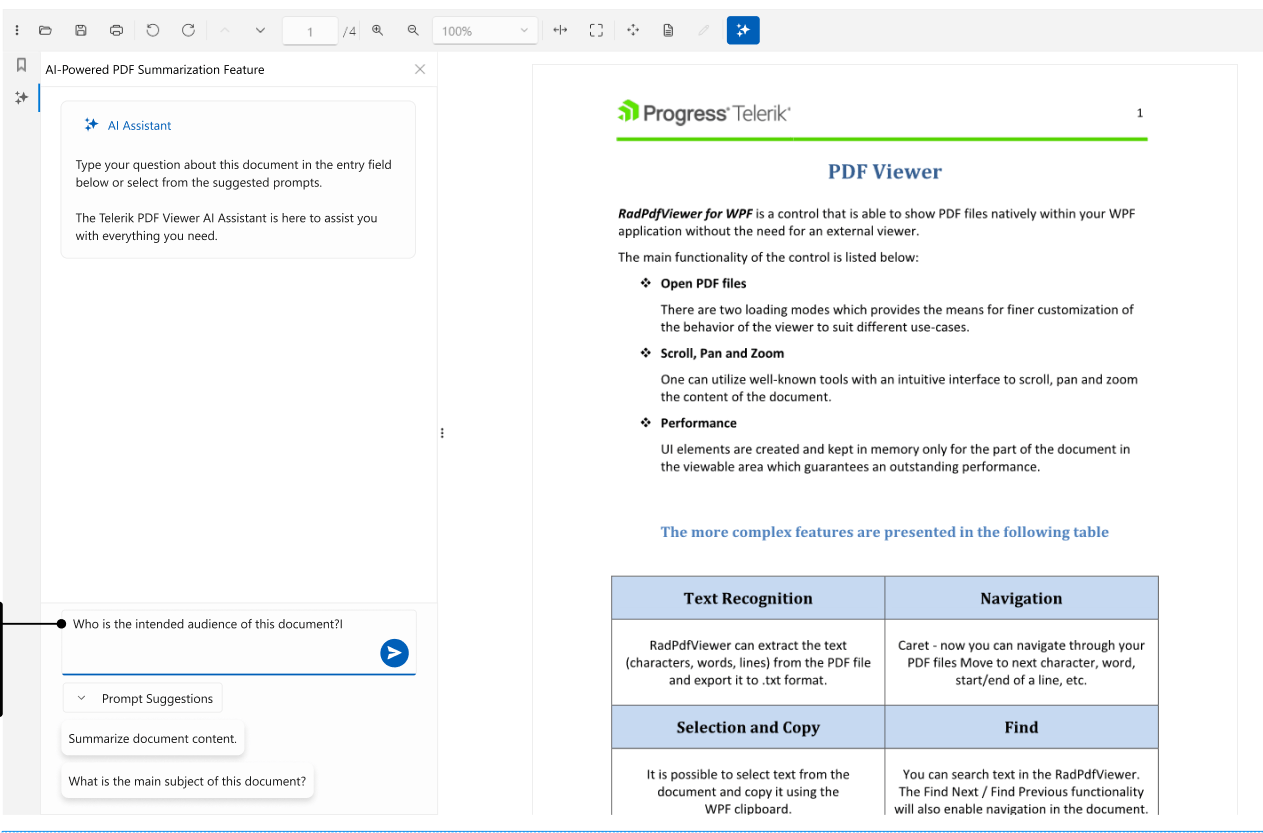Image resolution: width=1263 pixels, height=833 pixels.
Task: Collapse the Prompt Suggestions list
Action: coord(143,698)
